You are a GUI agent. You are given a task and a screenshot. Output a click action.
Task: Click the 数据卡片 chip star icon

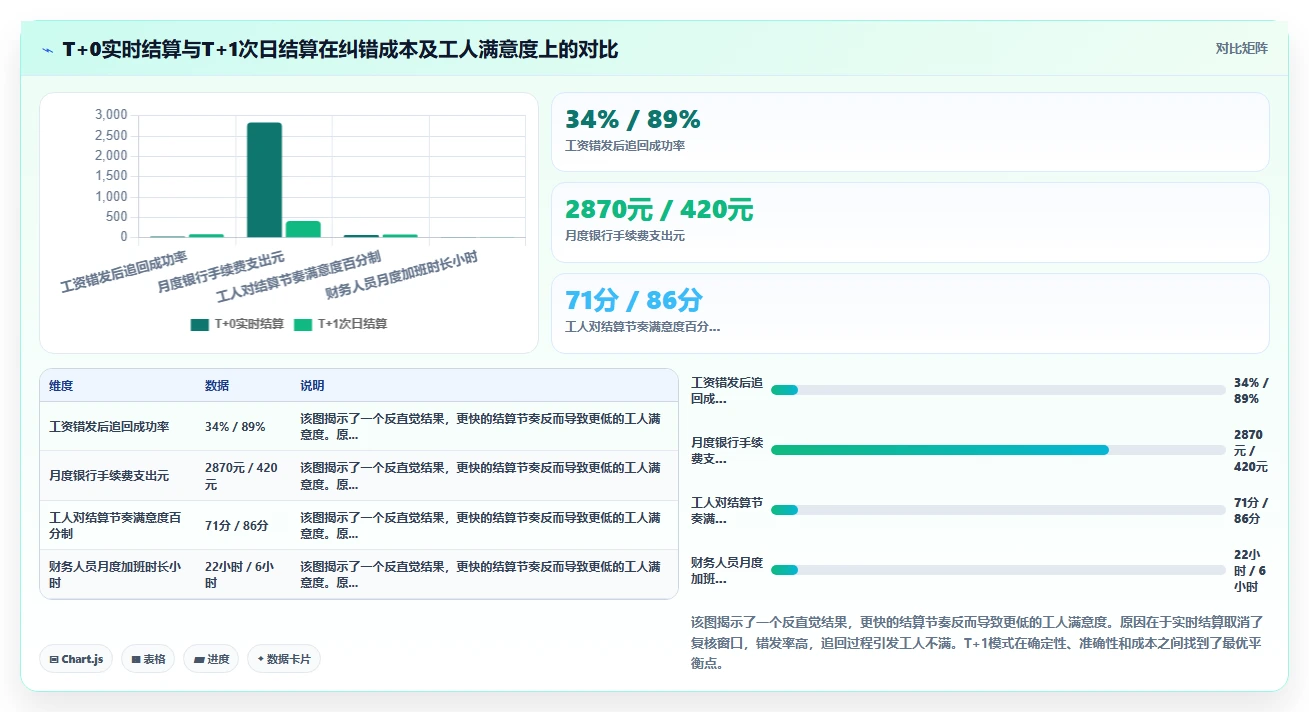click(260, 659)
